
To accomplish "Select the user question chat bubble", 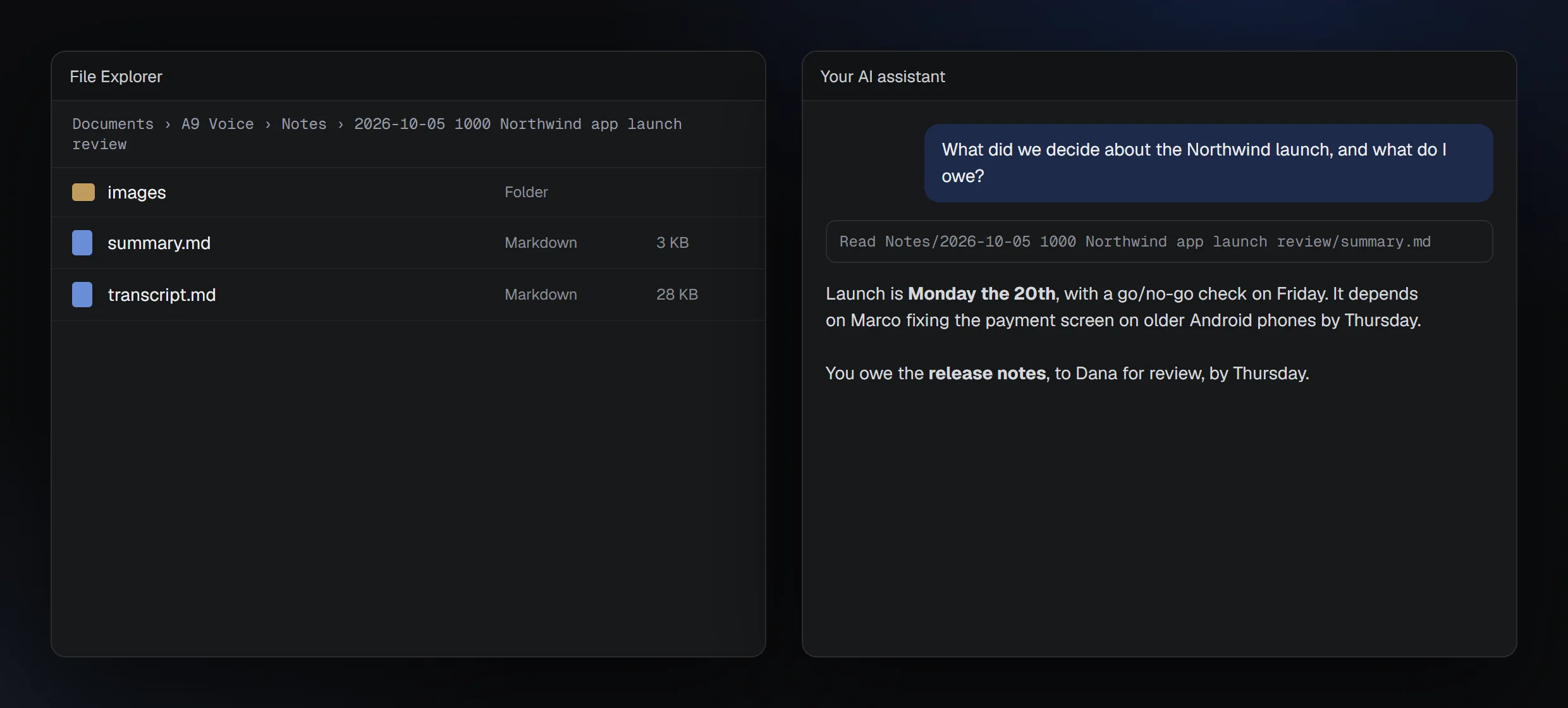I will 1208,163.
